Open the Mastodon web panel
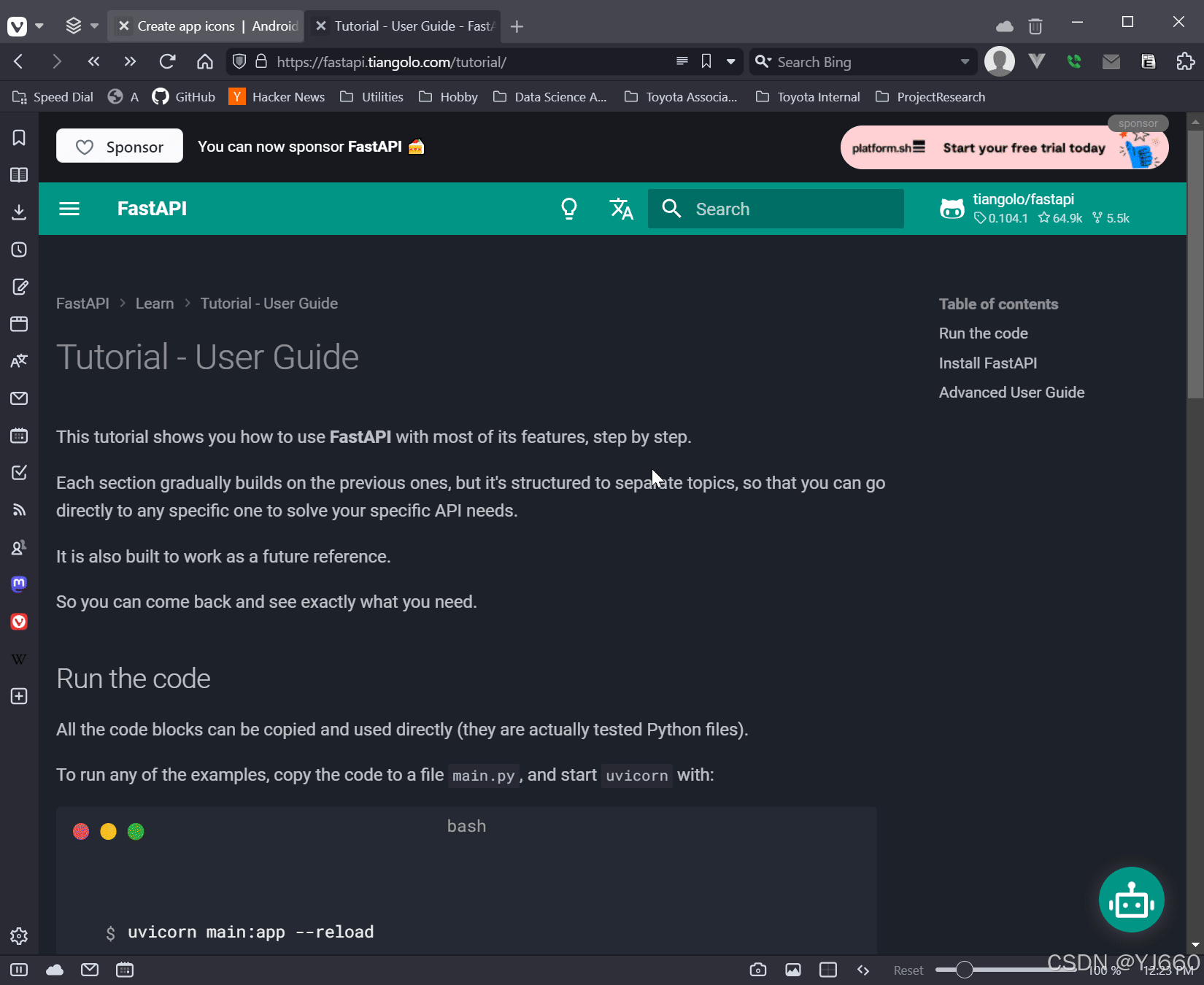This screenshot has height=985, width=1204. [x=19, y=584]
